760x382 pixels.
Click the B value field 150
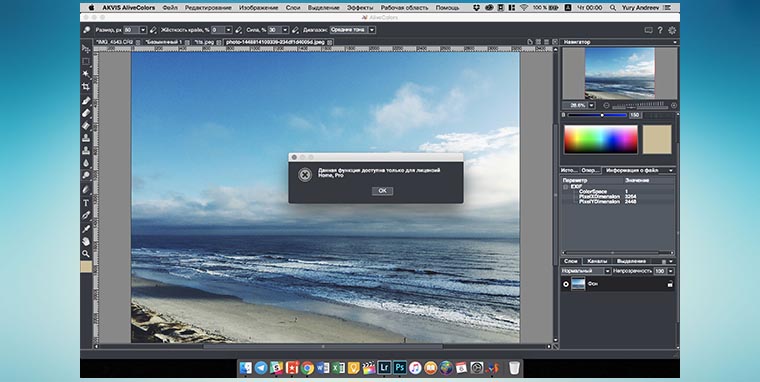[x=635, y=115]
